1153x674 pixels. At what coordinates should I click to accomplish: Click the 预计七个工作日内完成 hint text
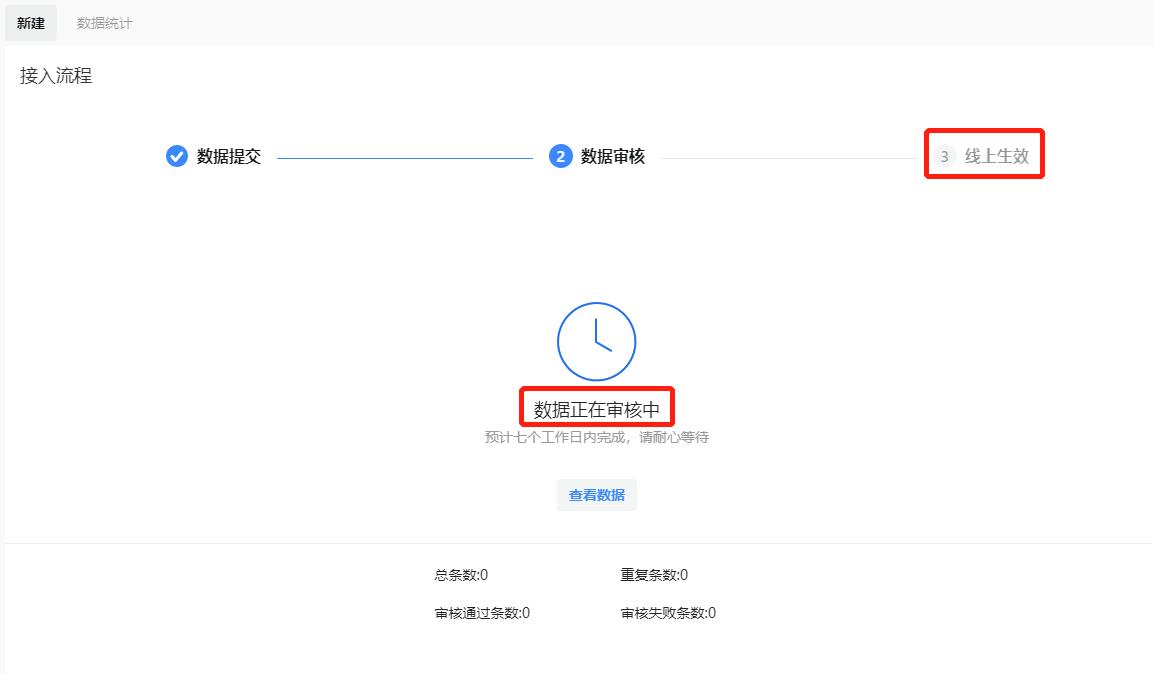click(596, 437)
